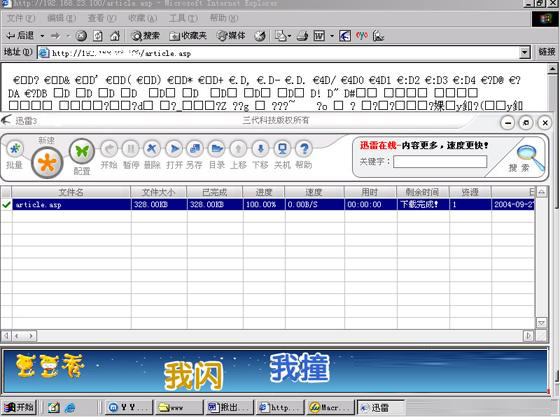Image resolution: width=560 pixels, height=420 pixels.
Task: Click the 删除 delete icon
Action: [x=152, y=149]
